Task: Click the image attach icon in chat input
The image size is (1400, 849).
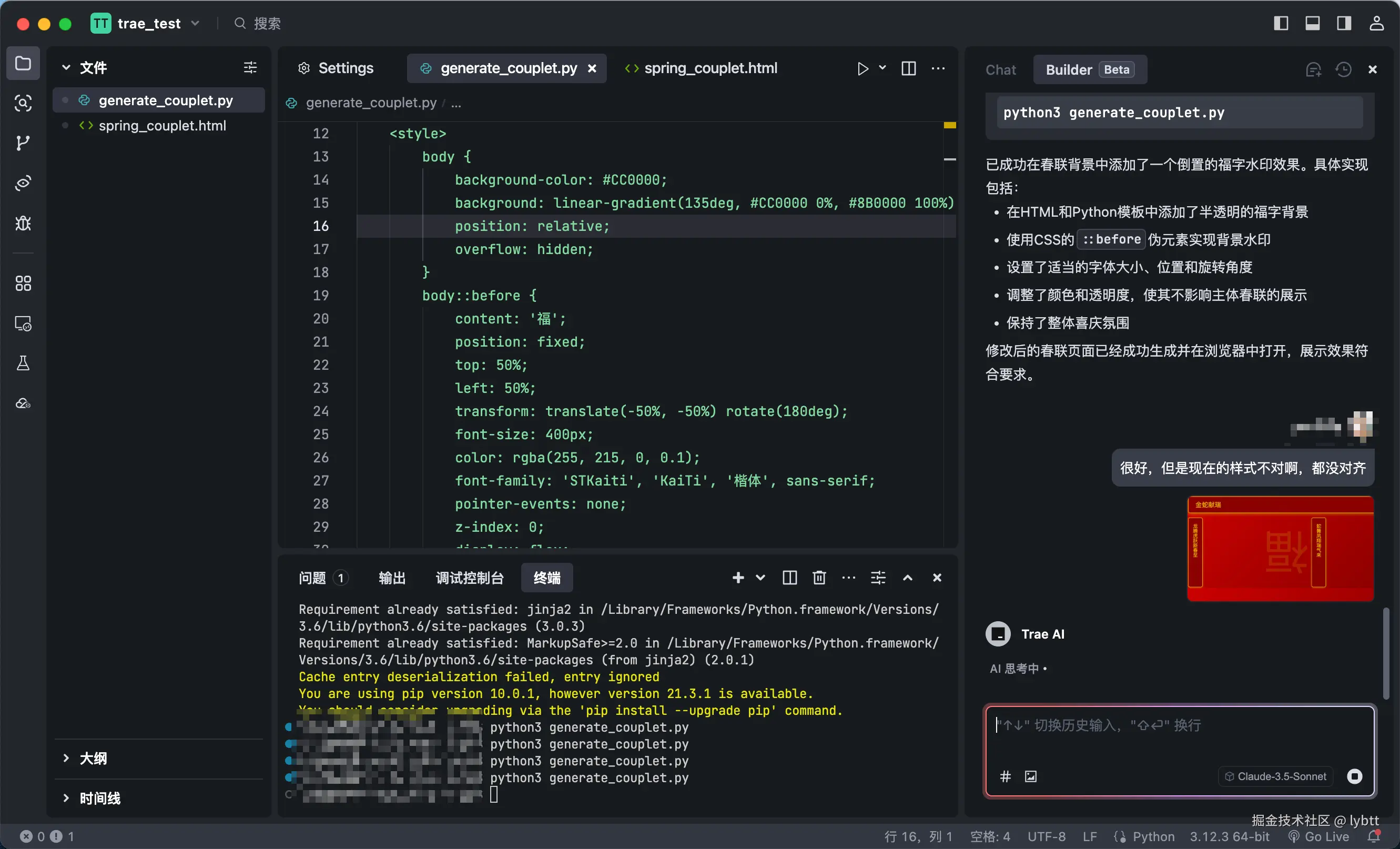Action: pos(1031,776)
